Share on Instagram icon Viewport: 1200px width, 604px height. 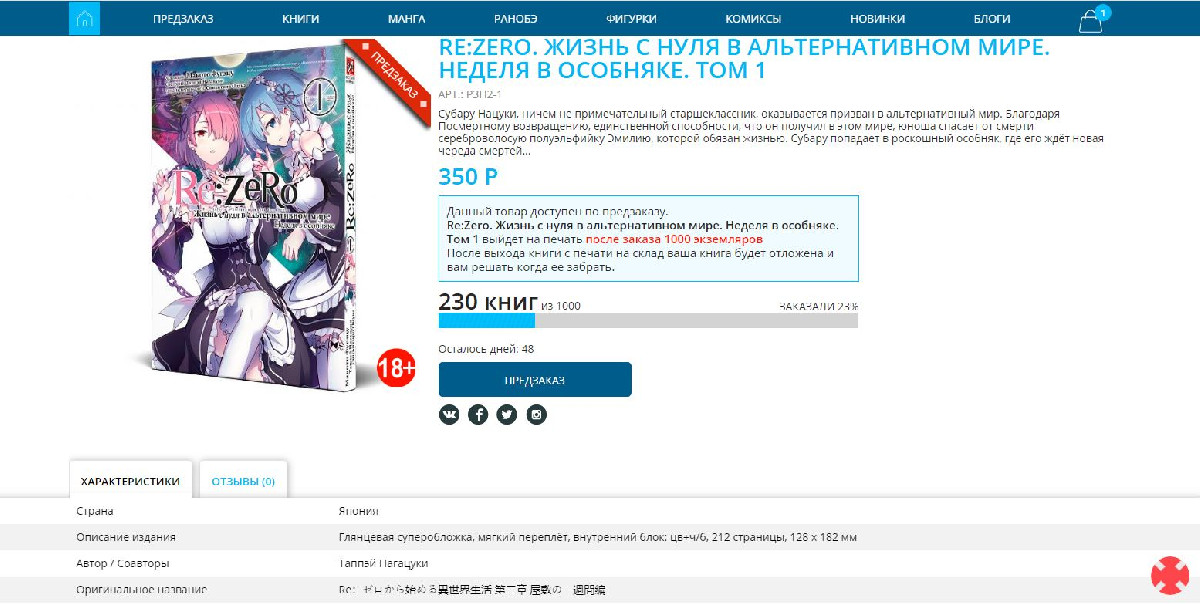[x=537, y=415]
